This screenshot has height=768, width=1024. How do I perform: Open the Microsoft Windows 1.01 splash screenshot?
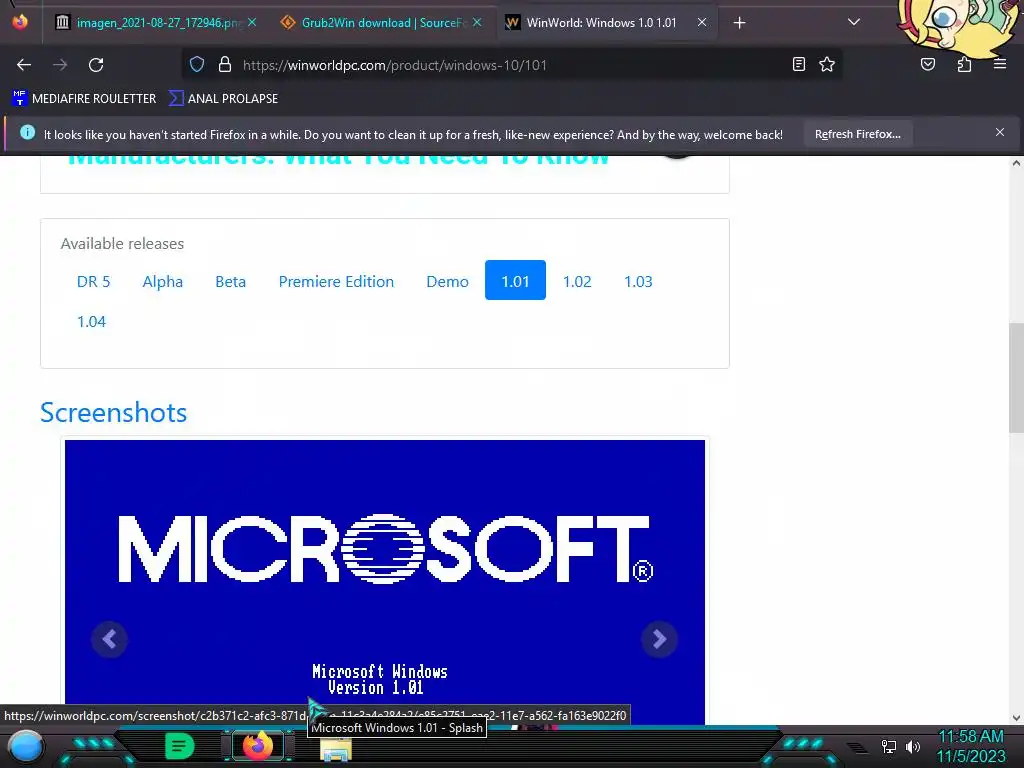point(385,581)
